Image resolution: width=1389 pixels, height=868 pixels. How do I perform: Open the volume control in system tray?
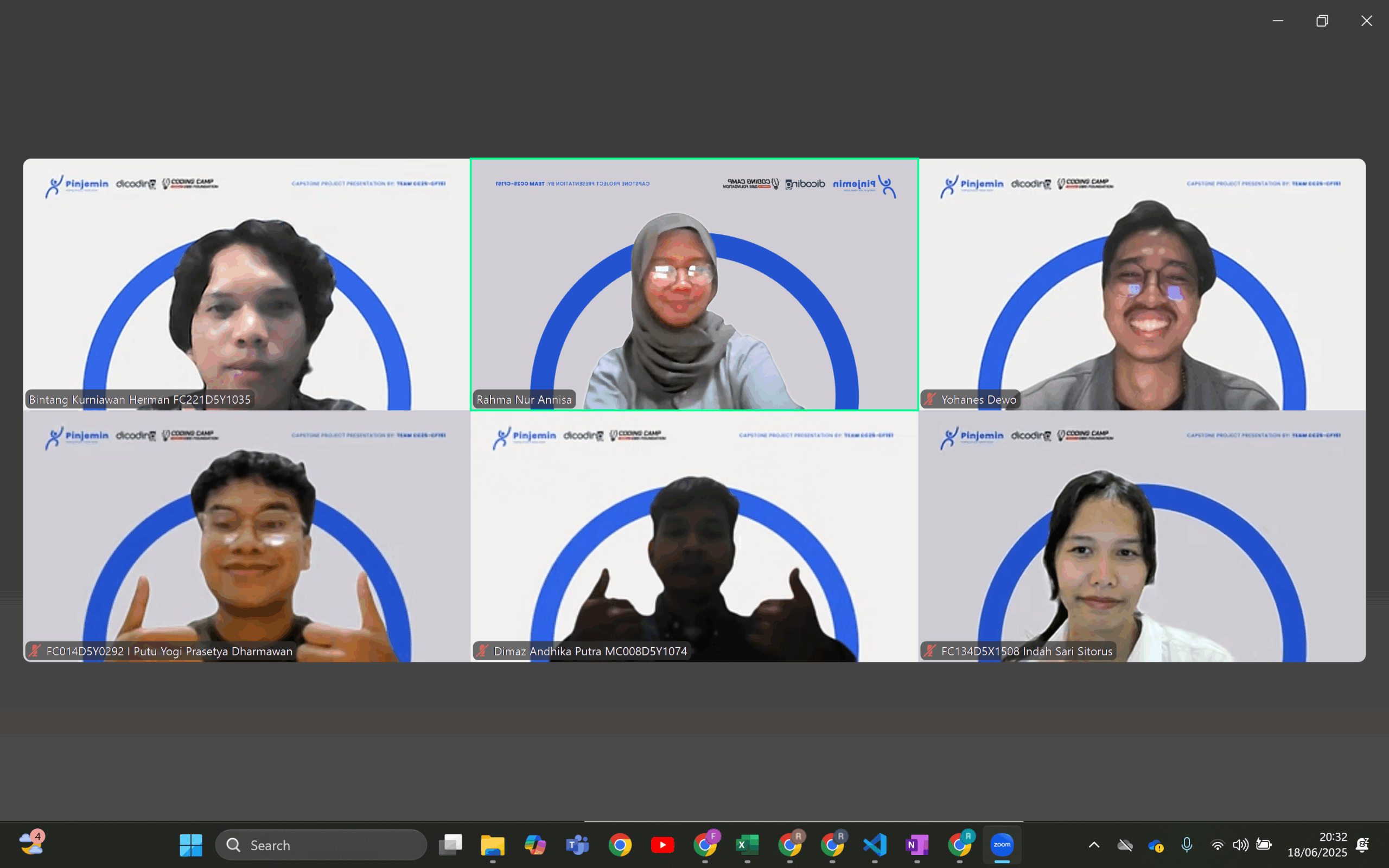pyautogui.click(x=1240, y=845)
